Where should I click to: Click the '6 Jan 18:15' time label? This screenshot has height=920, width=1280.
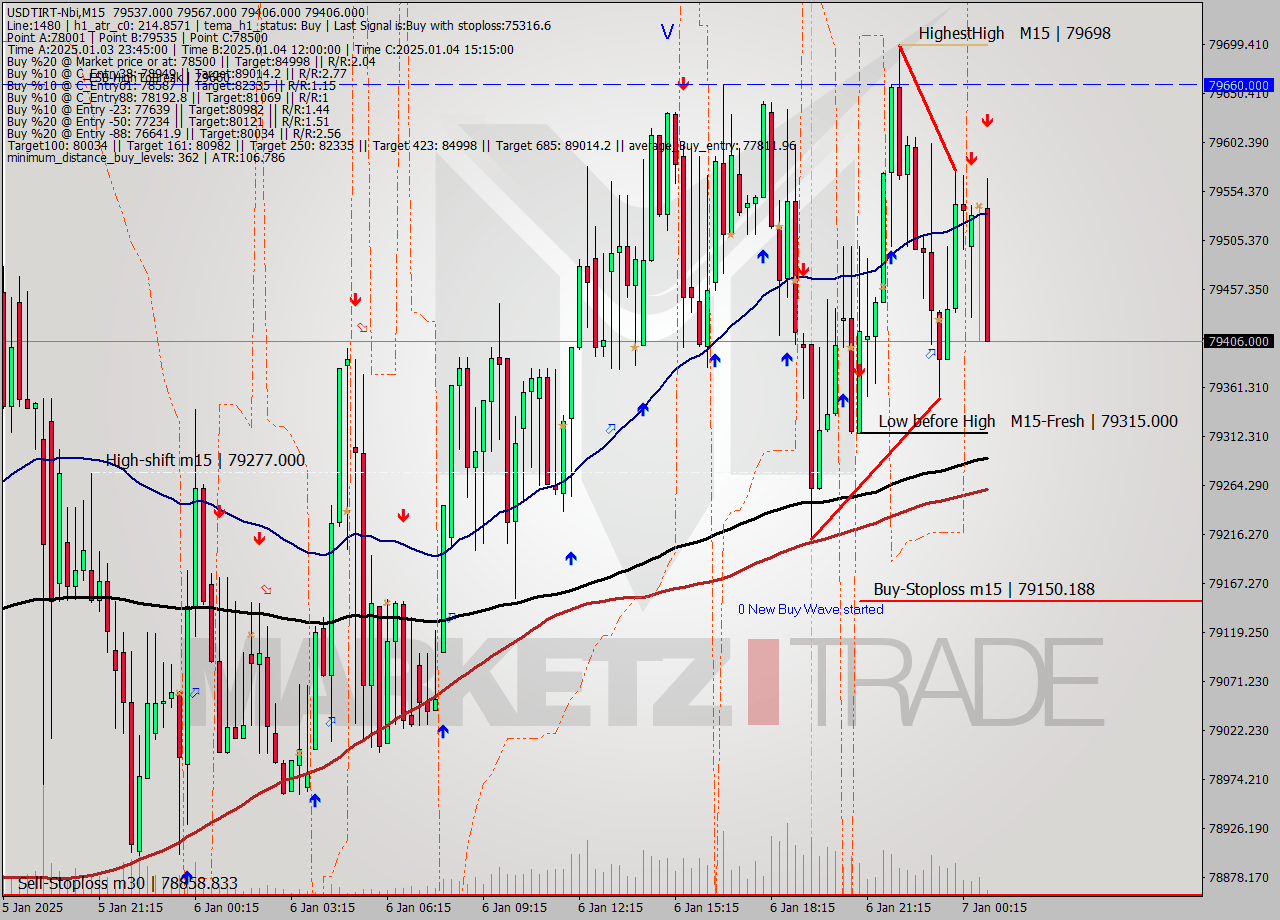[802, 908]
